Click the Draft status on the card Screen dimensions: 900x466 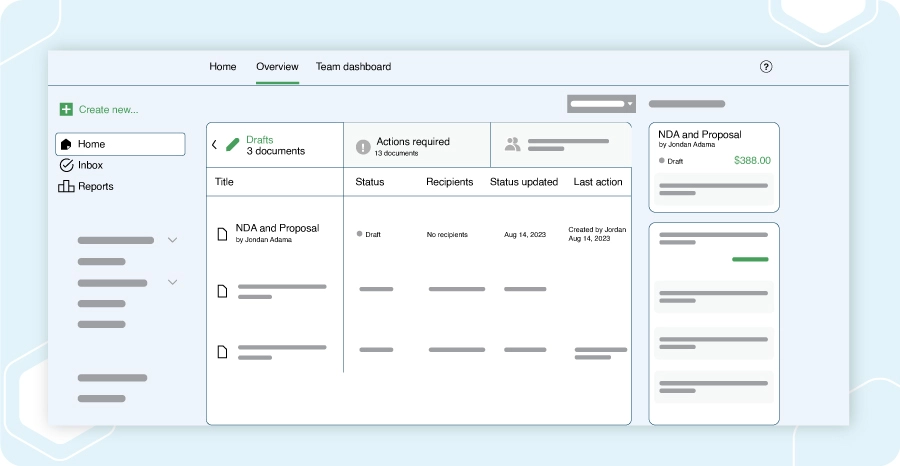(x=671, y=161)
